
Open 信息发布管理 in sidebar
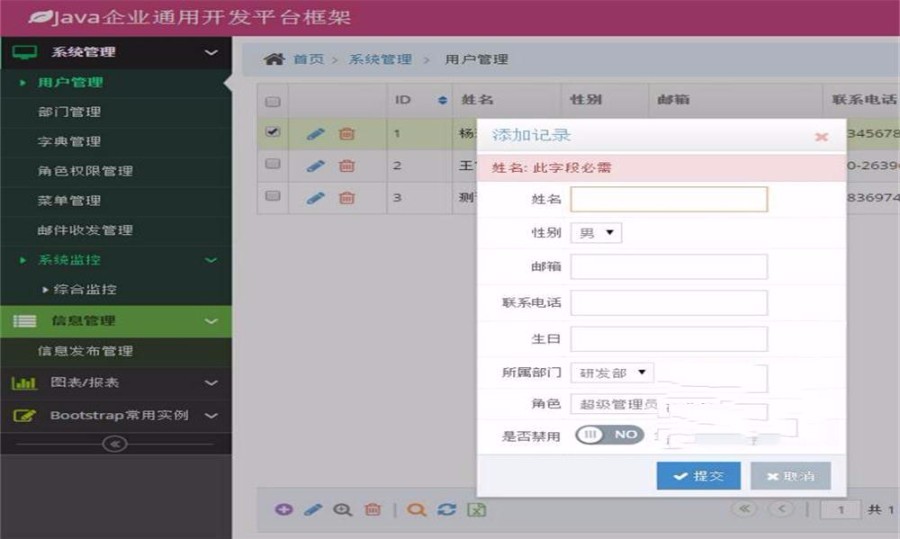(85, 351)
